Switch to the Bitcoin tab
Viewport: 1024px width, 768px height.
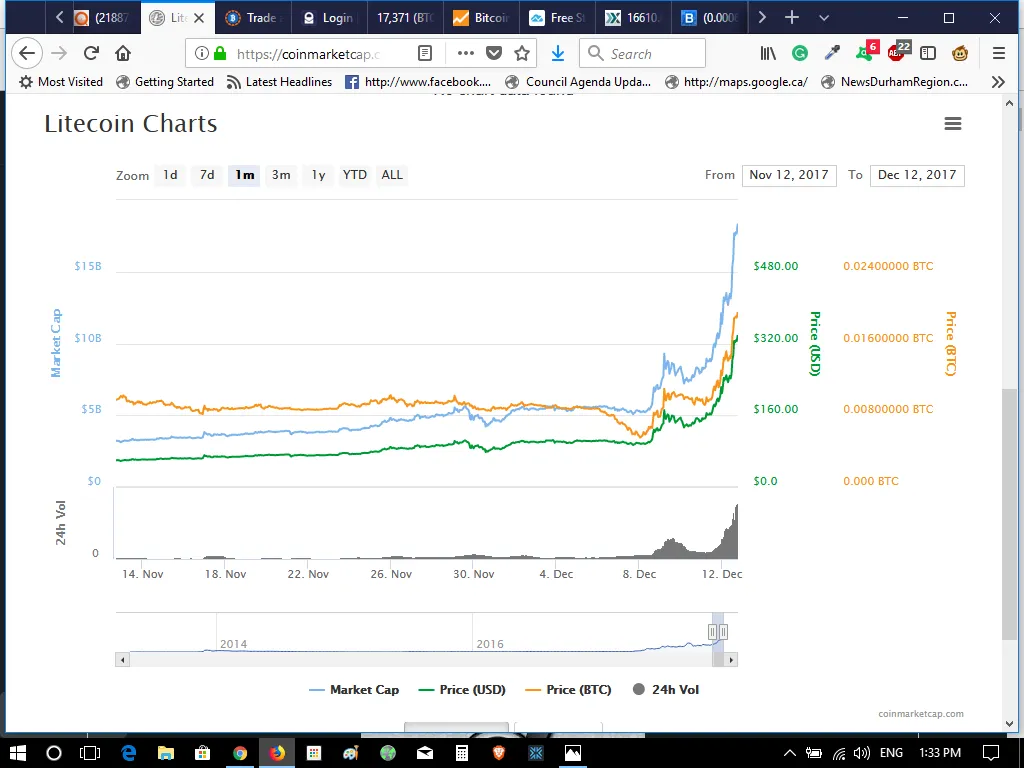point(481,18)
